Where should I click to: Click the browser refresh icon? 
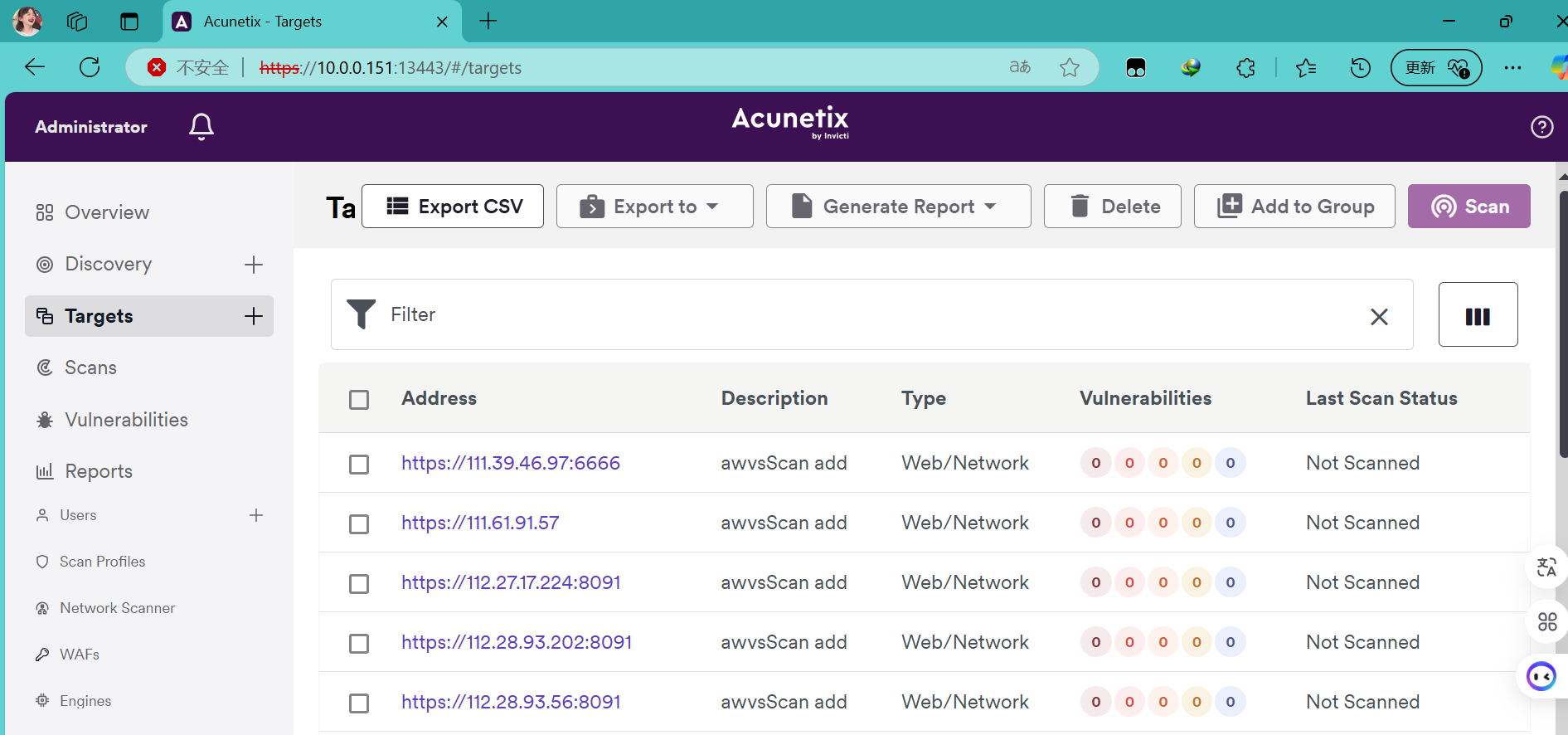coord(90,67)
